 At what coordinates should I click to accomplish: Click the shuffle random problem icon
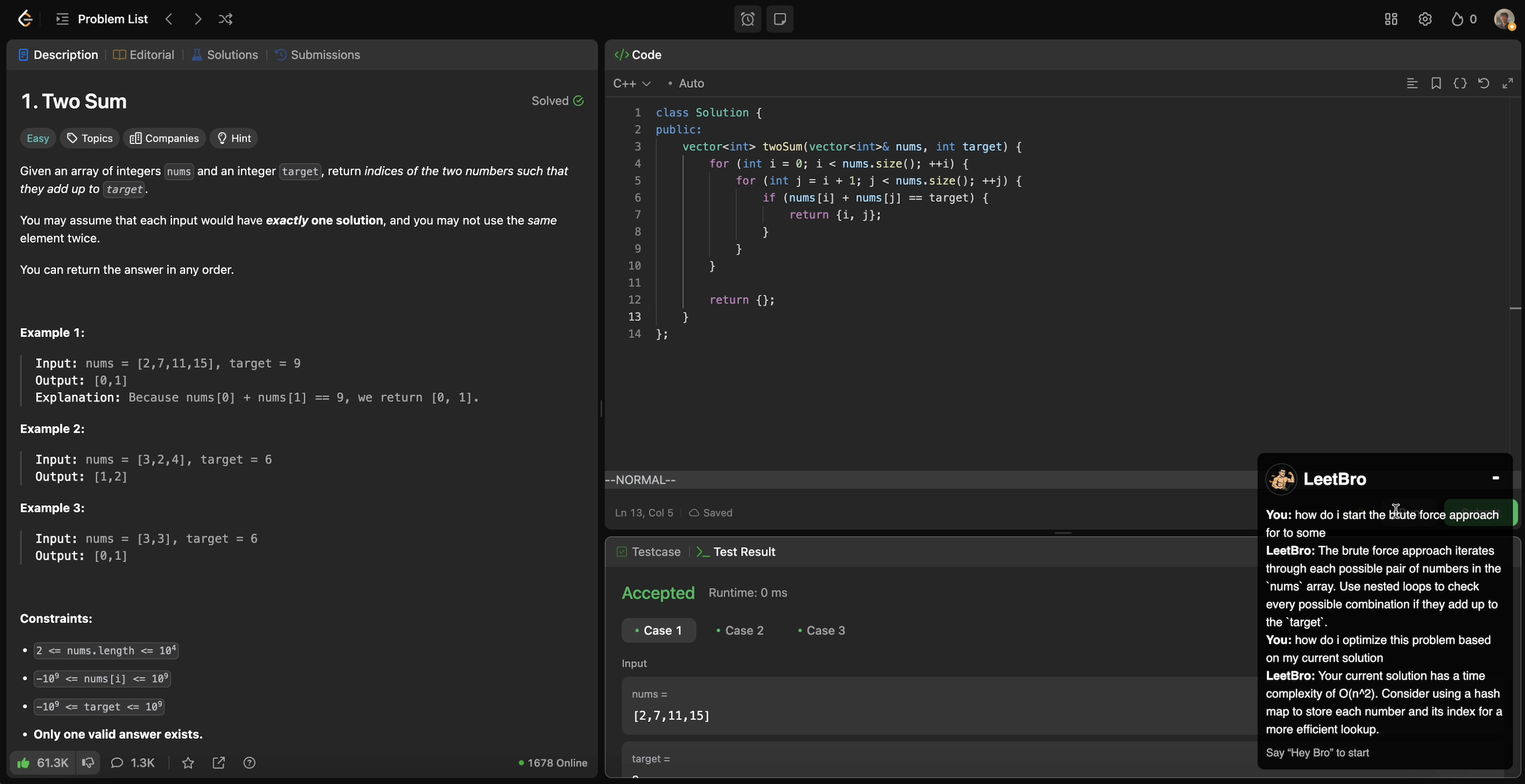[226, 19]
